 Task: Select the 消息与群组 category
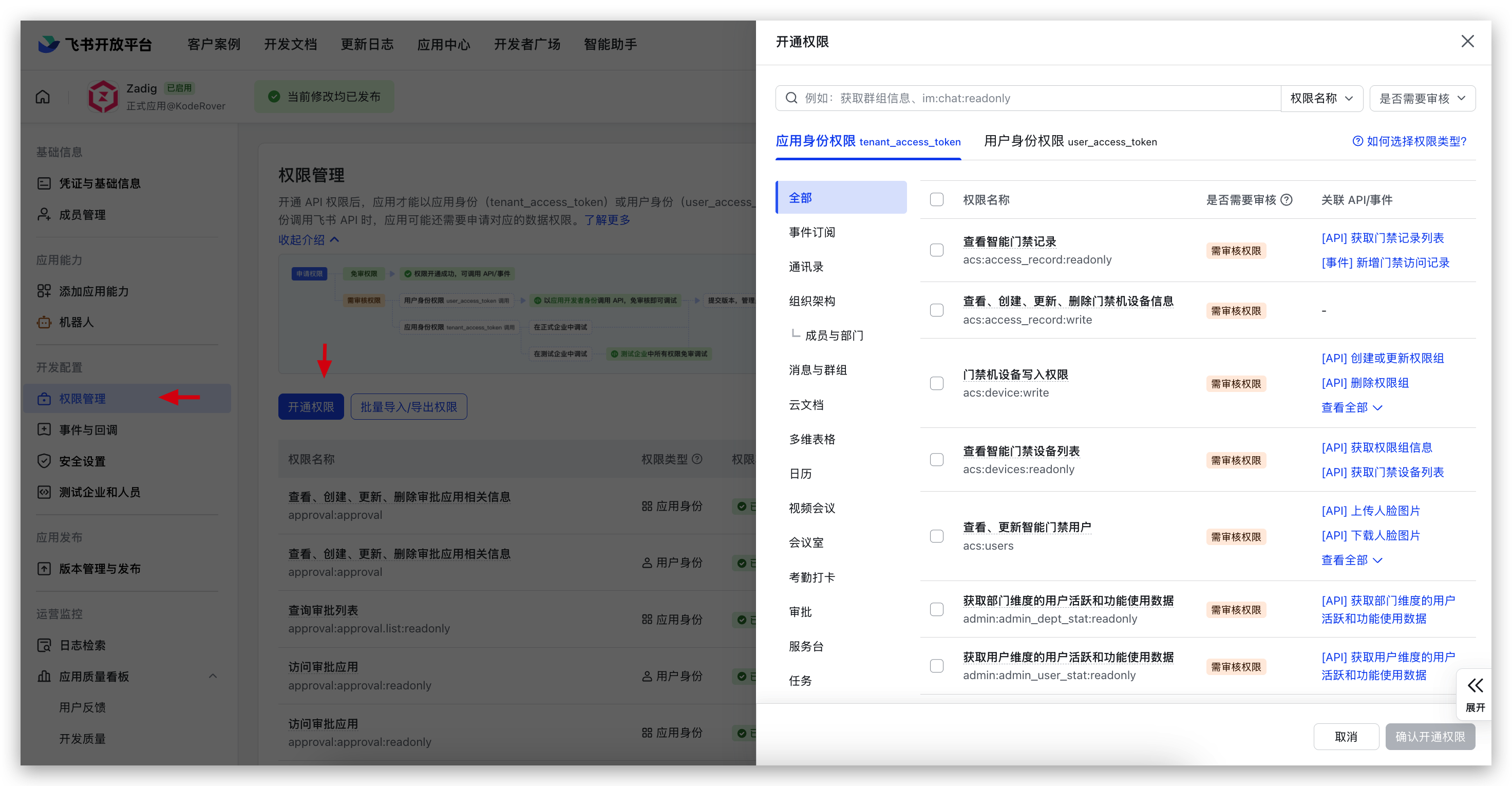[818, 370]
